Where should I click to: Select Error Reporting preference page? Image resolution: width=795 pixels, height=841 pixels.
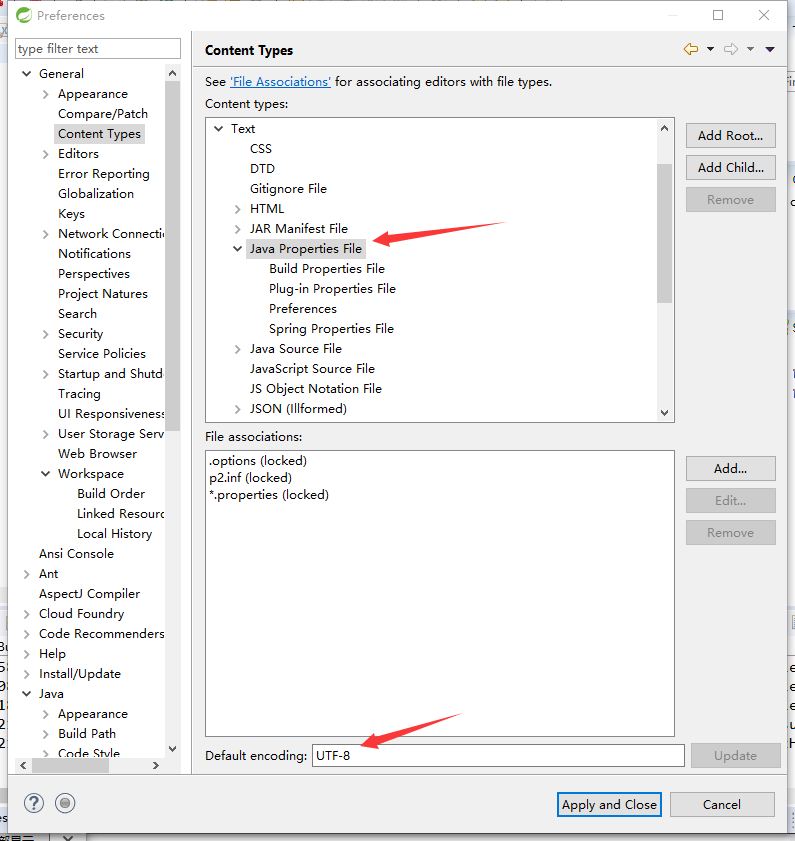[x=104, y=174]
